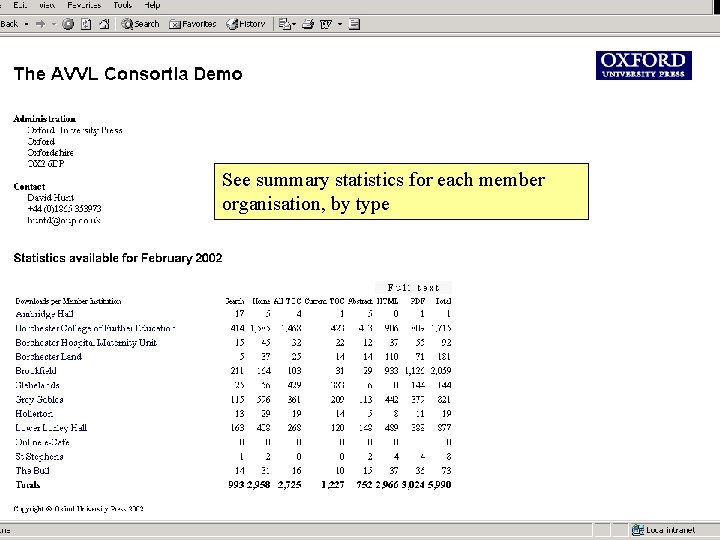
Task: Open the Ambridge Hall institution link
Action: point(44,314)
